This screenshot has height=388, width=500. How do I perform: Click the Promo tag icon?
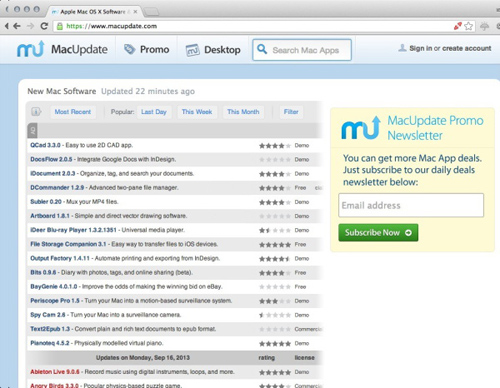pos(129,49)
